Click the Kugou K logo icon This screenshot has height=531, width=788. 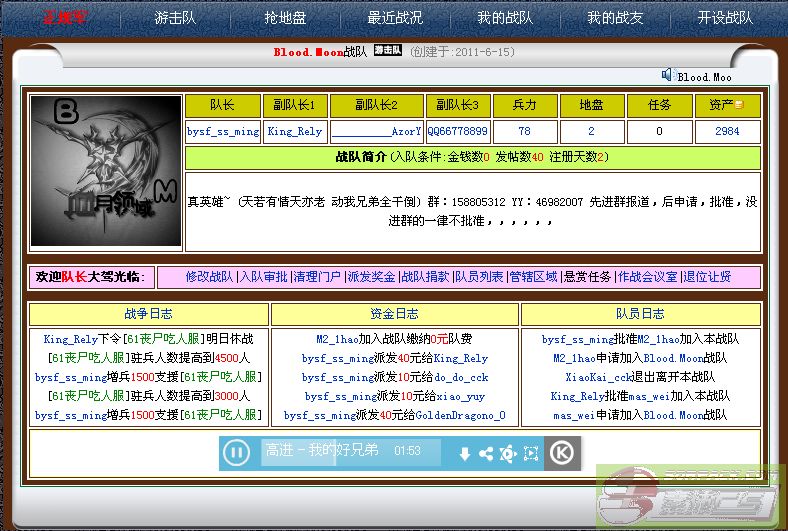tap(562, 453)
